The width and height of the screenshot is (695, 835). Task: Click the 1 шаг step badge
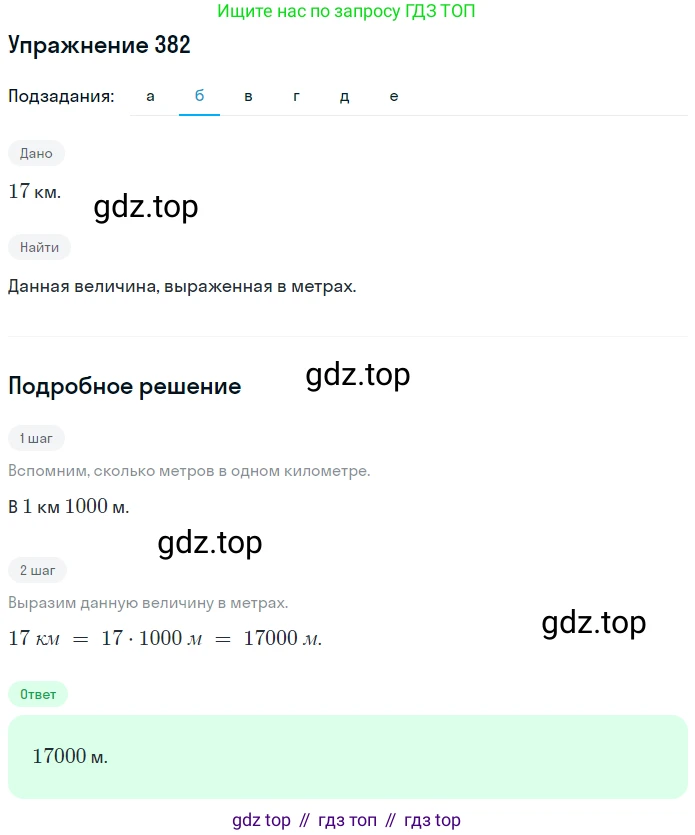36,438
